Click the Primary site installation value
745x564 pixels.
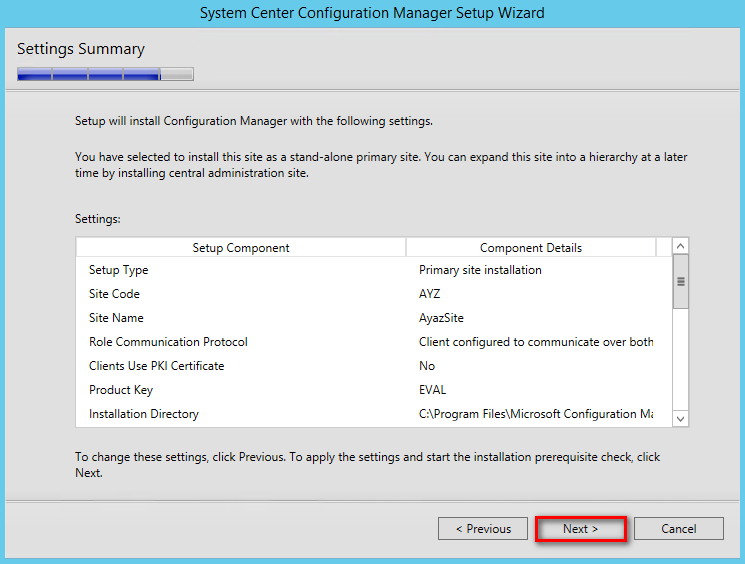click(480, 270)
